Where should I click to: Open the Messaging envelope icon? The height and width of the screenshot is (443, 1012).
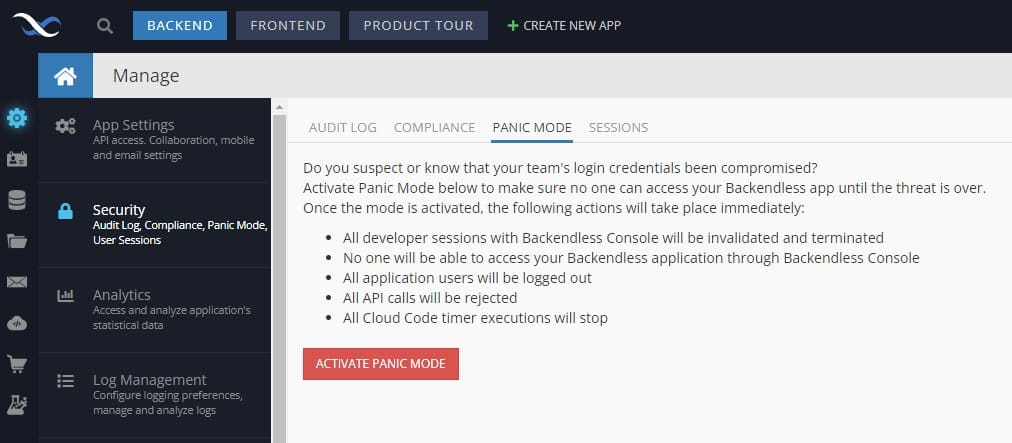[x=17, y=282]
